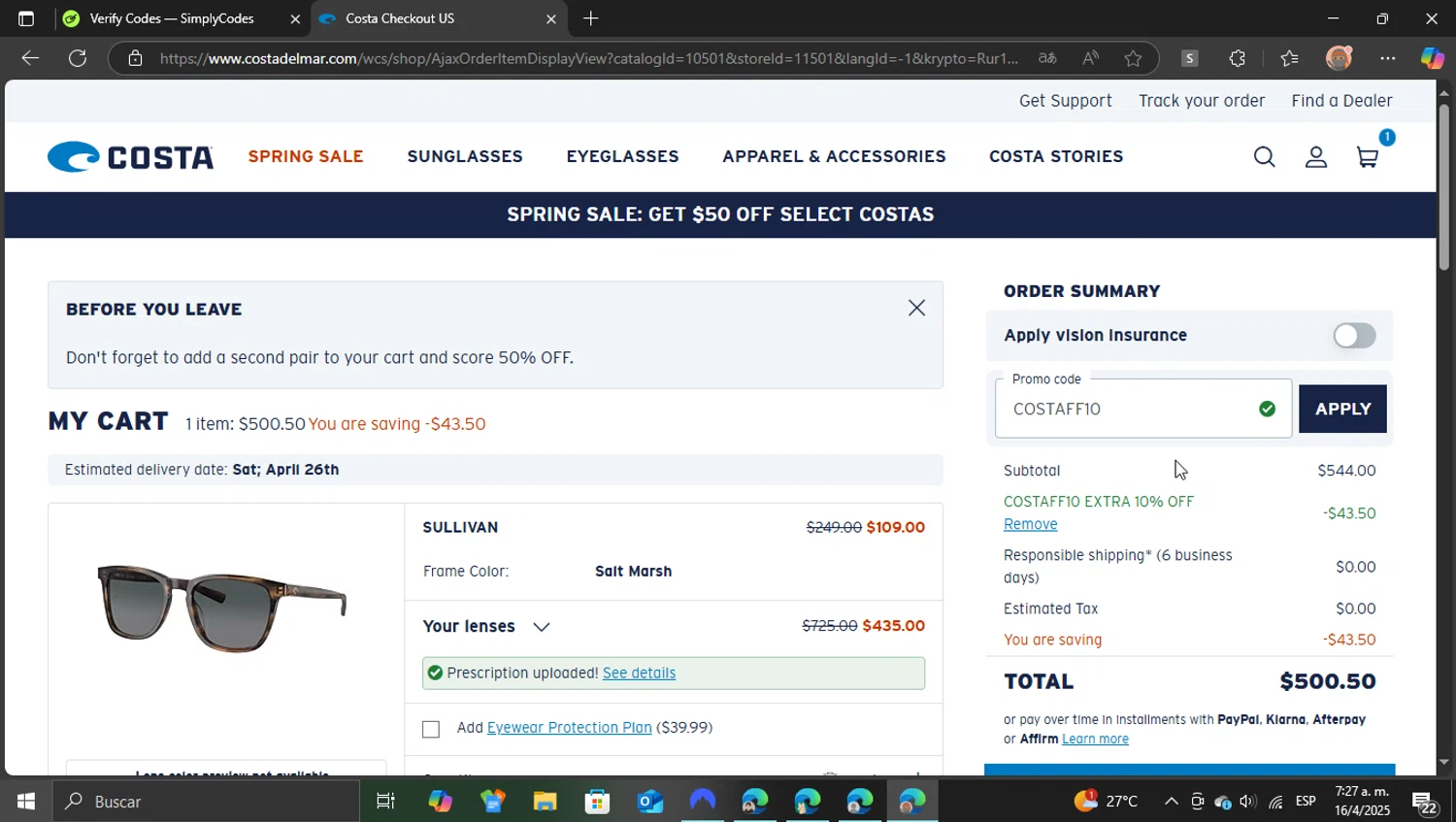Click the Spring Sale promo banner

(720, 214)
